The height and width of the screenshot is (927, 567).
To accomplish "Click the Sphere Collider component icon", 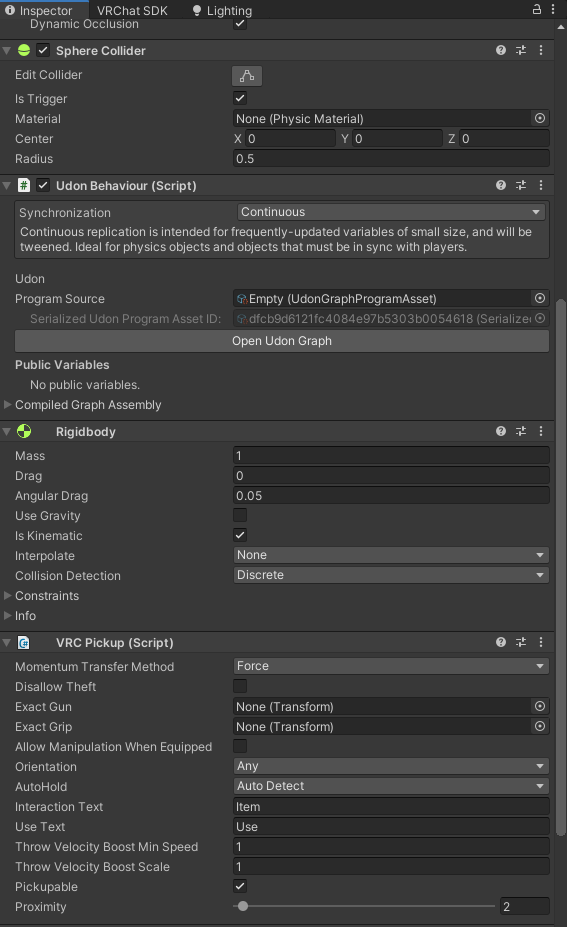I will coord(24,50).
